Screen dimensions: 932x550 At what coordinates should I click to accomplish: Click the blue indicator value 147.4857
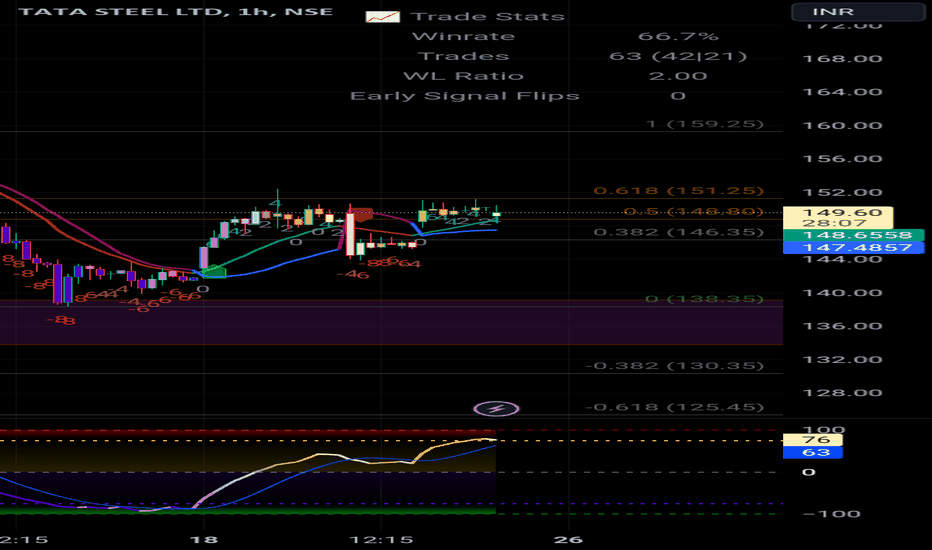[x=854, y=247]
